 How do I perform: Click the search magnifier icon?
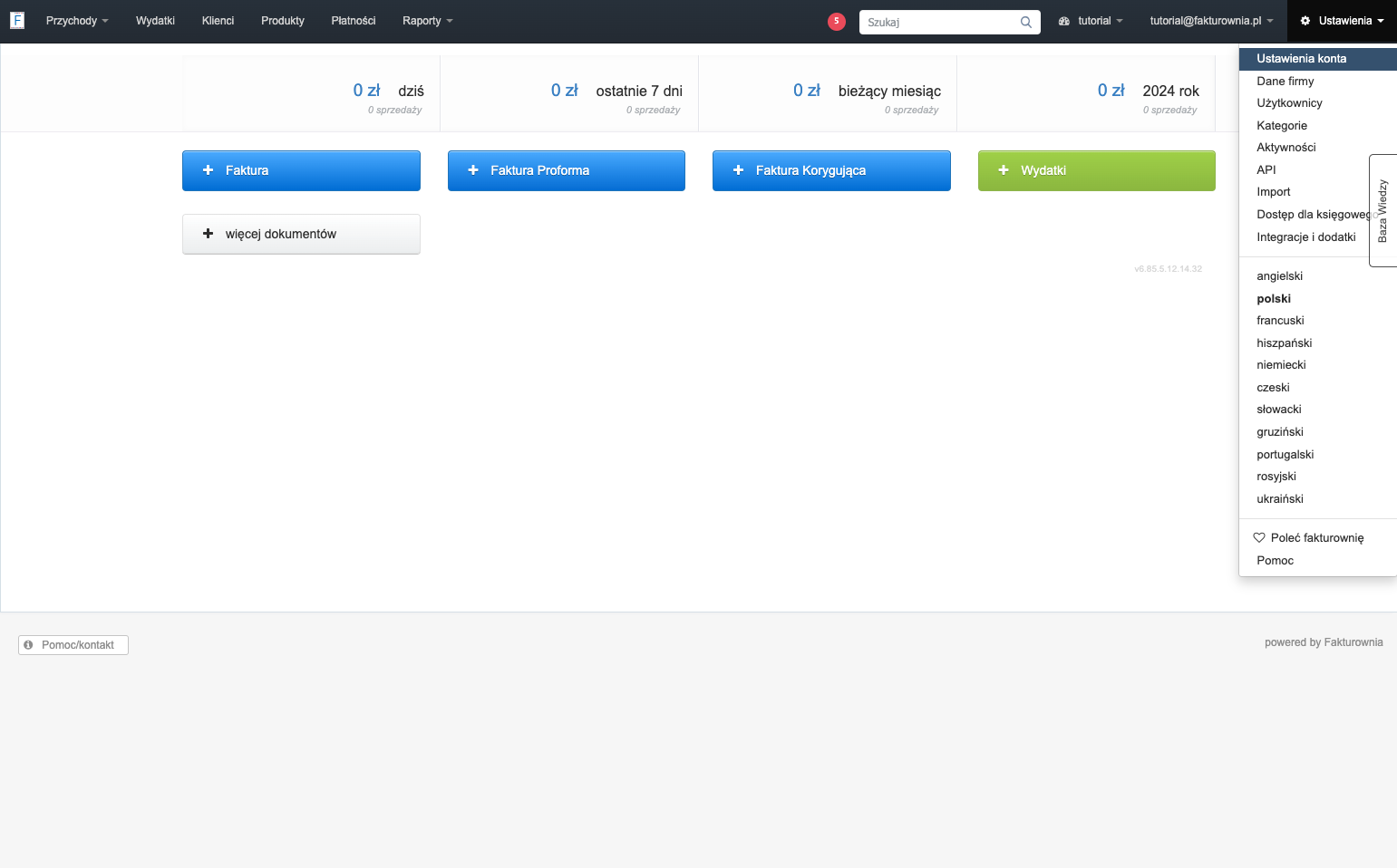[x=1025, y=22]
